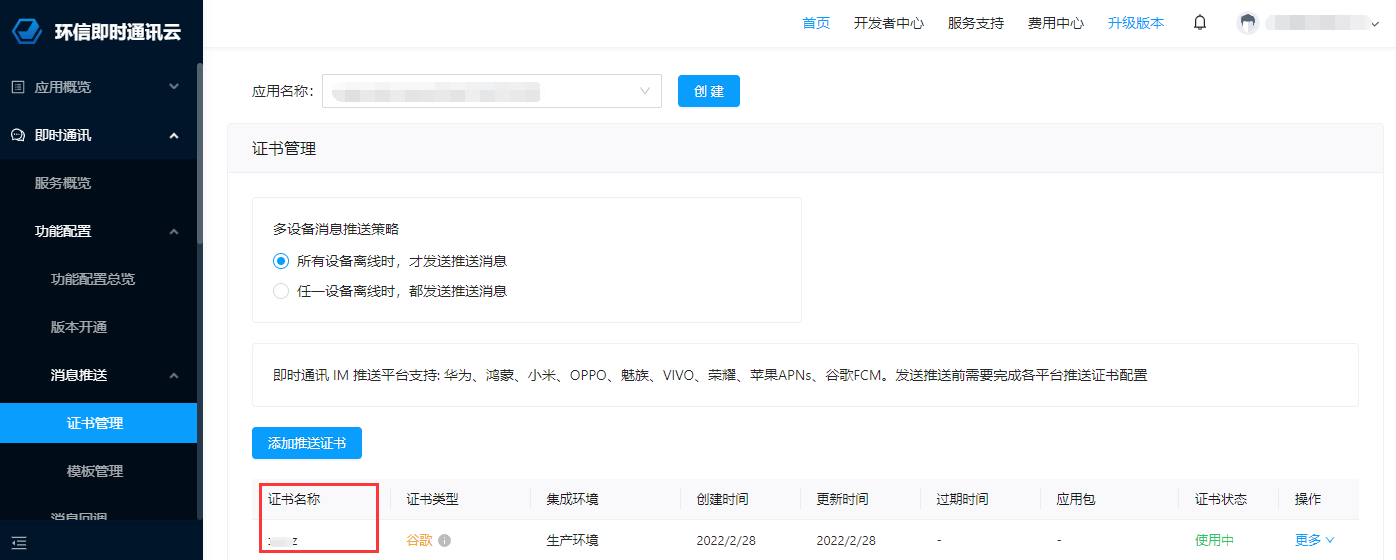Click the 即时通讯 chat bubble icon
Screen dimensions: 1396x560
(x=18, y=135)
